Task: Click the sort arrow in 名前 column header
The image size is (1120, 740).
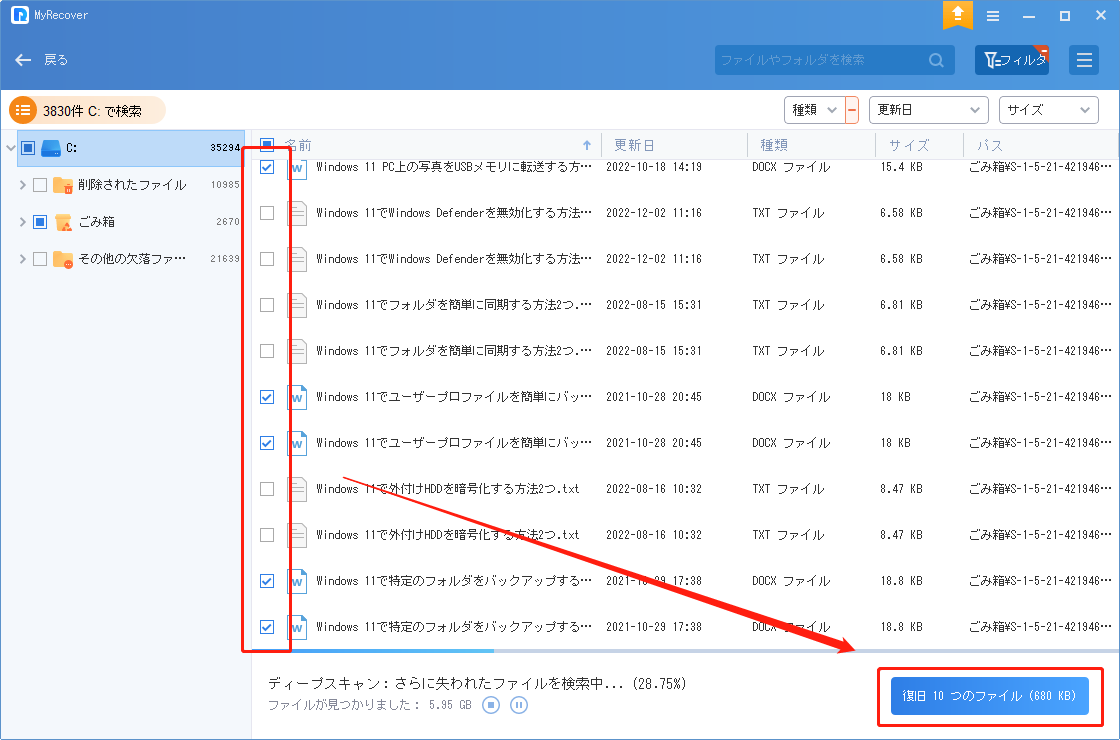Action: pos(587,145)
